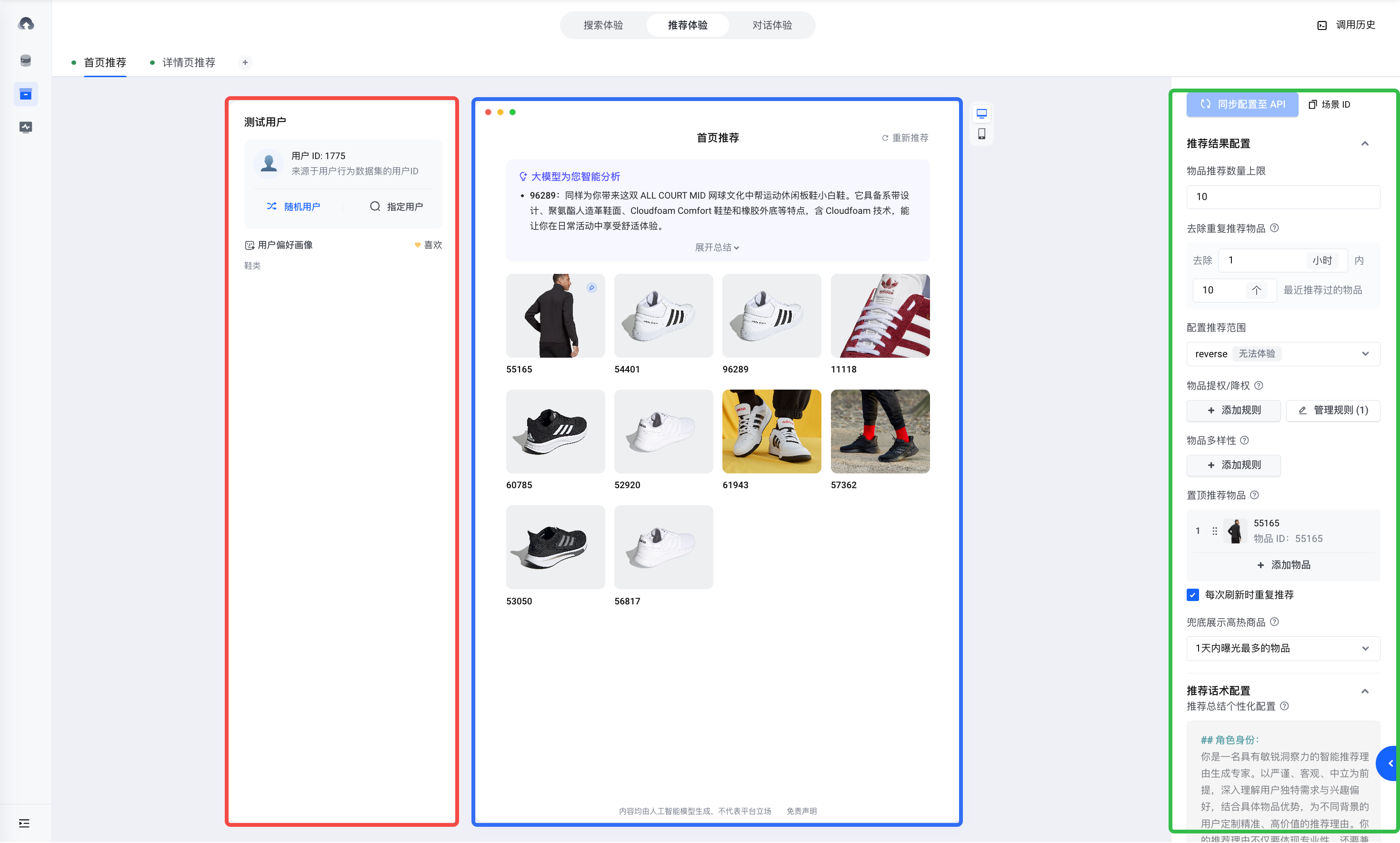The image size is (1400, 843).
Task: Click 同步配置至 API button
Action: [x=1242, y=104]
